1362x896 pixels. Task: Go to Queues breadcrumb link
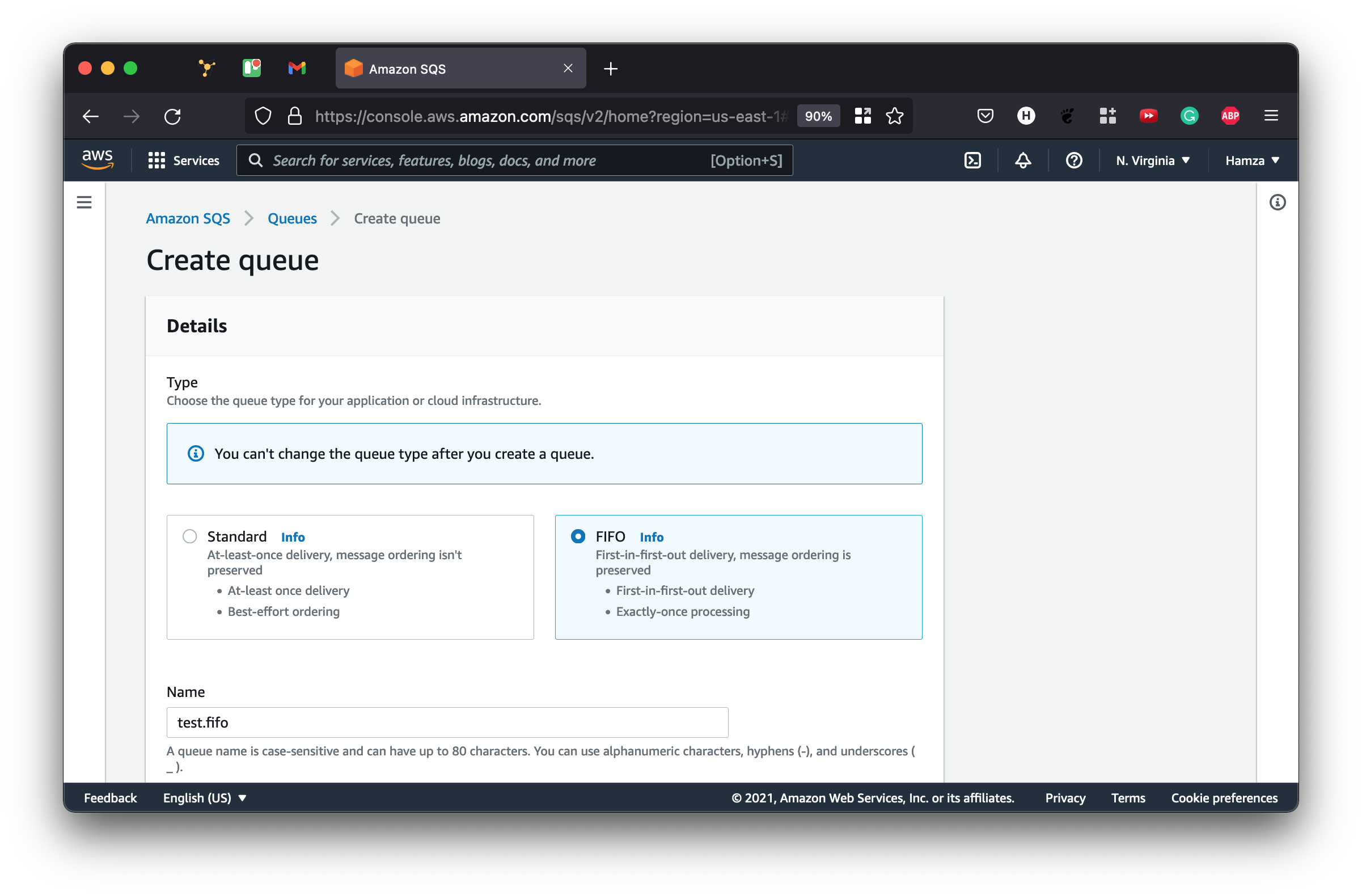click(x=292, y=218)
